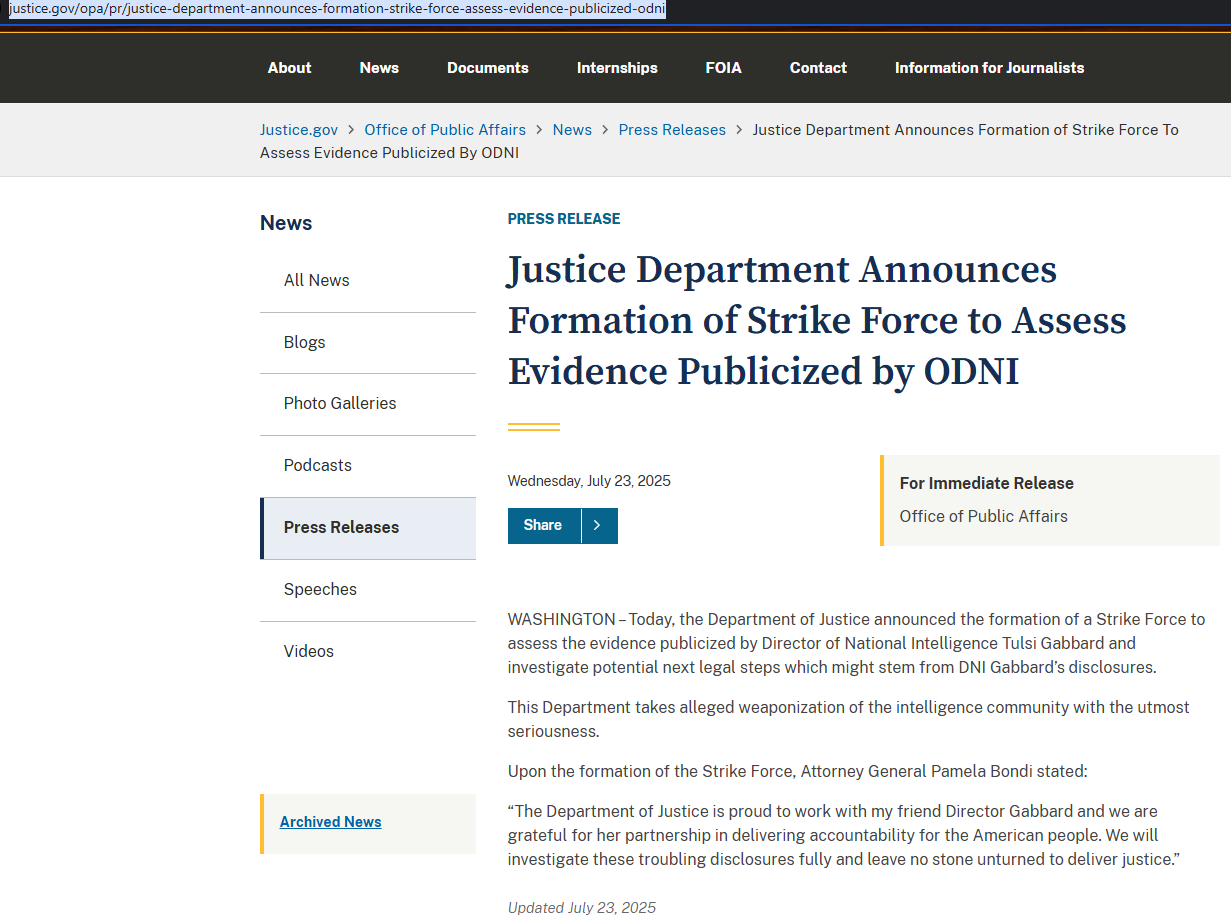The image size is (1231, 921).
Task: Follow the Press Releases breadcrumb link
Action: point(672,130)
